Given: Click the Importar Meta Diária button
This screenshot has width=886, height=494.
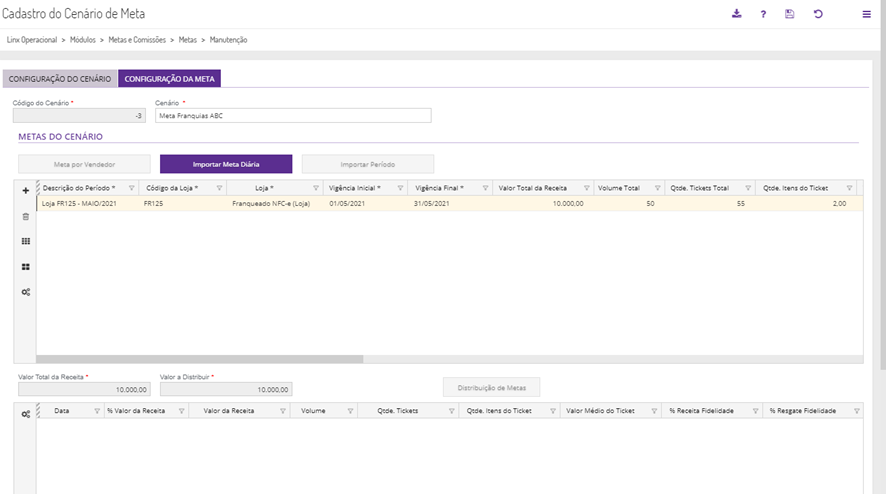Looking at the screenshot, I should point(226,164).
